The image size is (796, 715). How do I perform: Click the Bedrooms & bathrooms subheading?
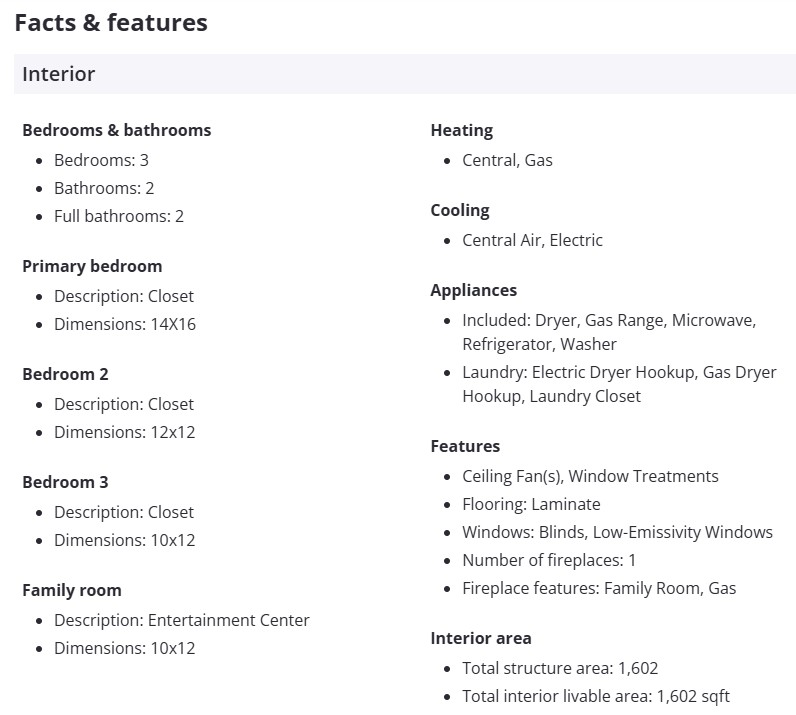pyautogui.click(x=116, y=130)
